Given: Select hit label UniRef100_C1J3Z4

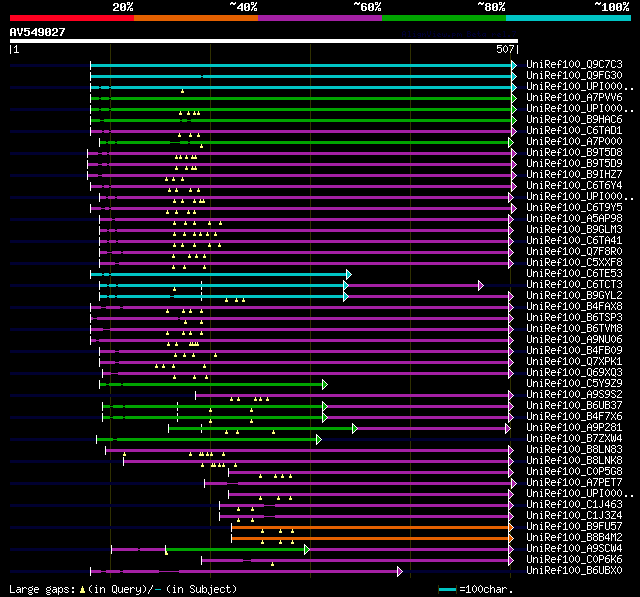Looking at the screenshot, I should coord(574,516).
